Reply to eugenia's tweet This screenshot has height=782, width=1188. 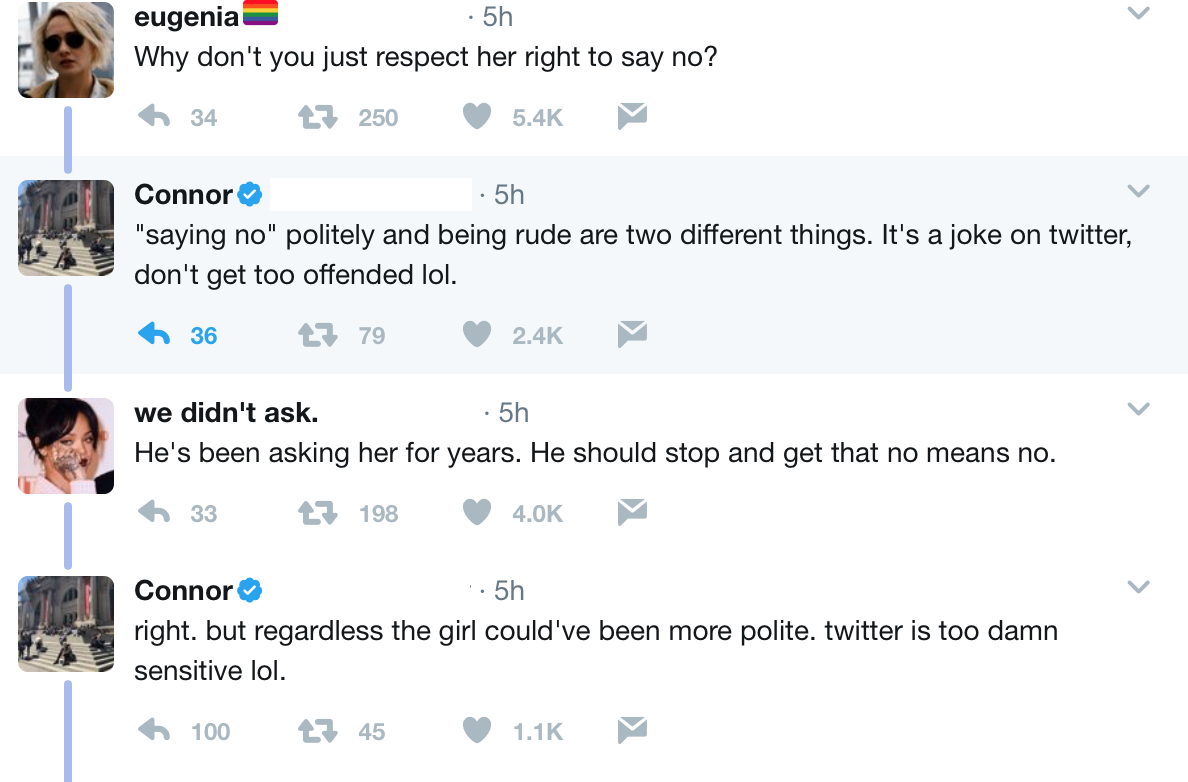pos(153,117)
